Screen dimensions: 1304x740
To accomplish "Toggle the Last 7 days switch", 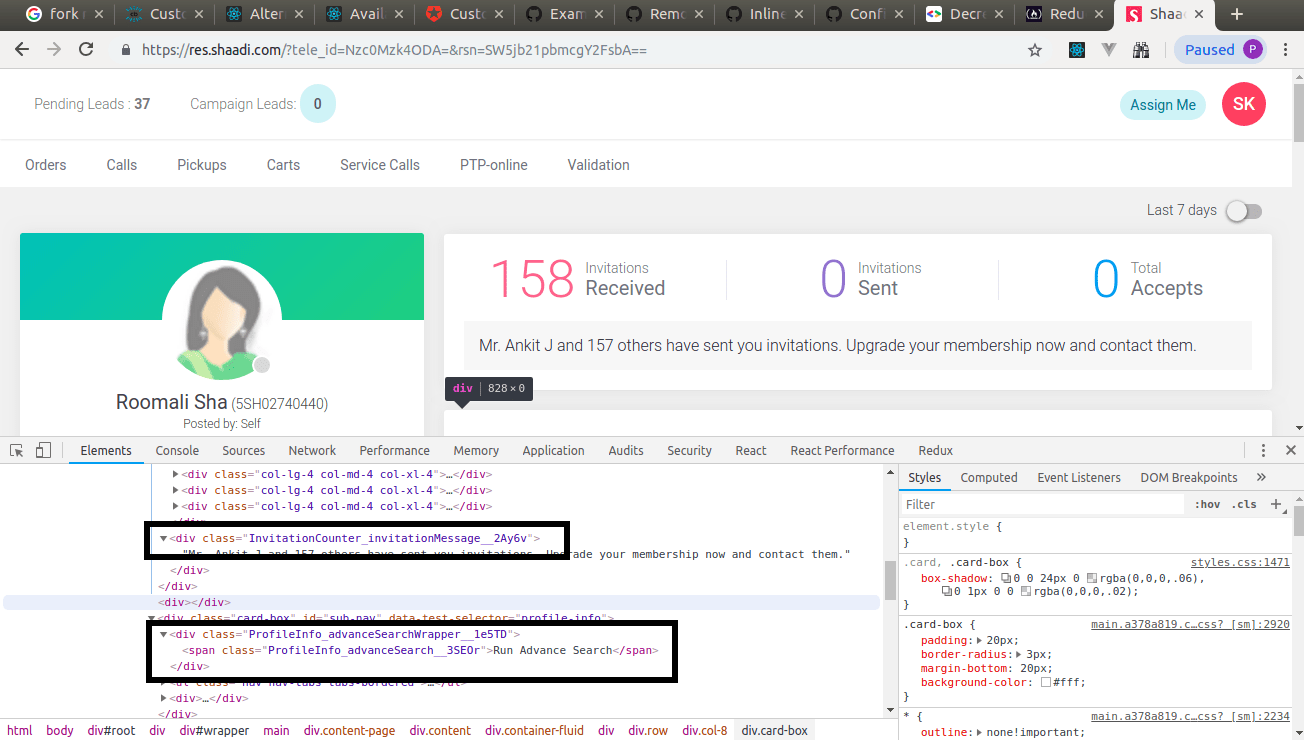I will point(1244,211).
